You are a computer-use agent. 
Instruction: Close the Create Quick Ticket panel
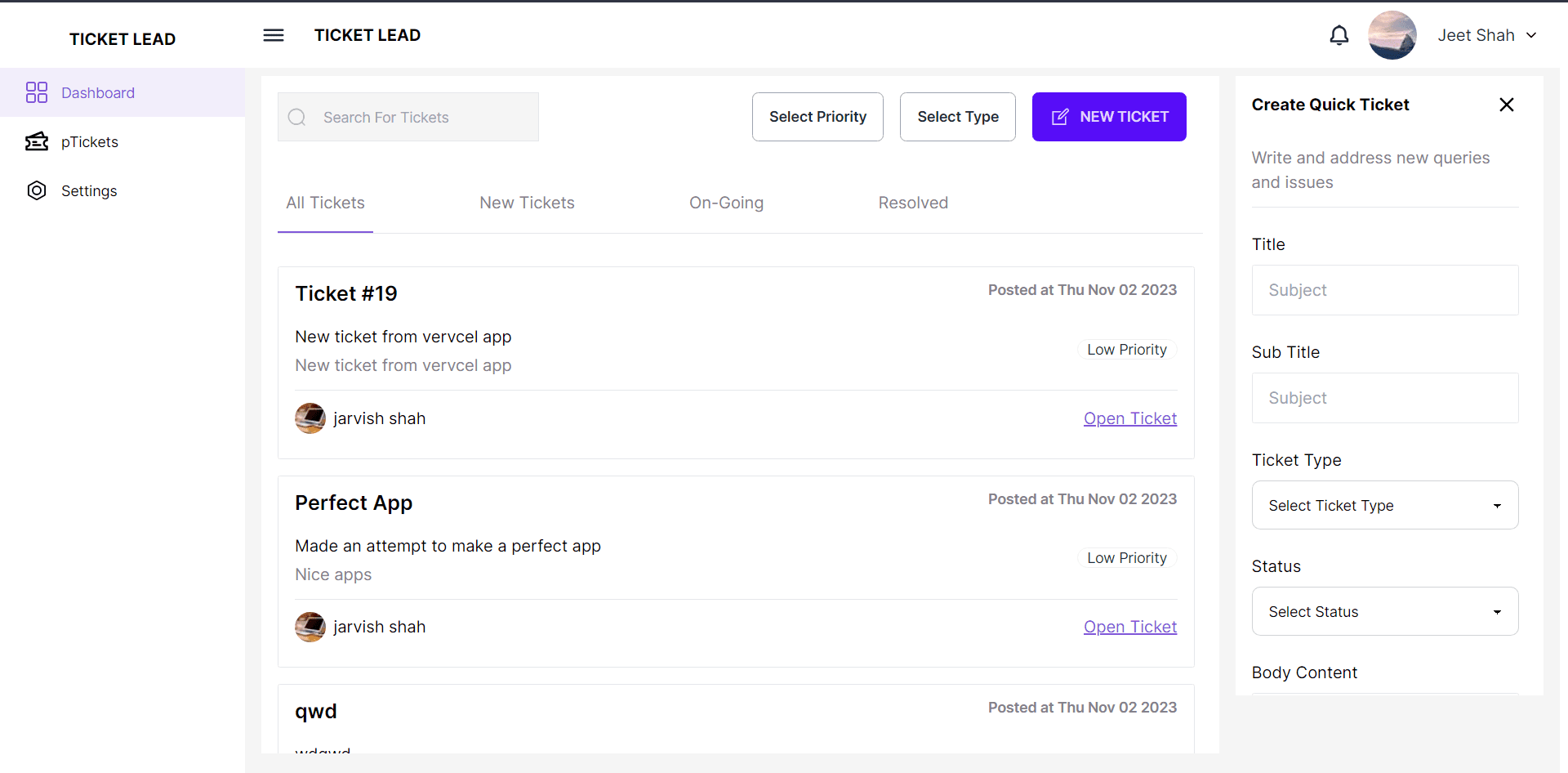(x=1506, y=105)
